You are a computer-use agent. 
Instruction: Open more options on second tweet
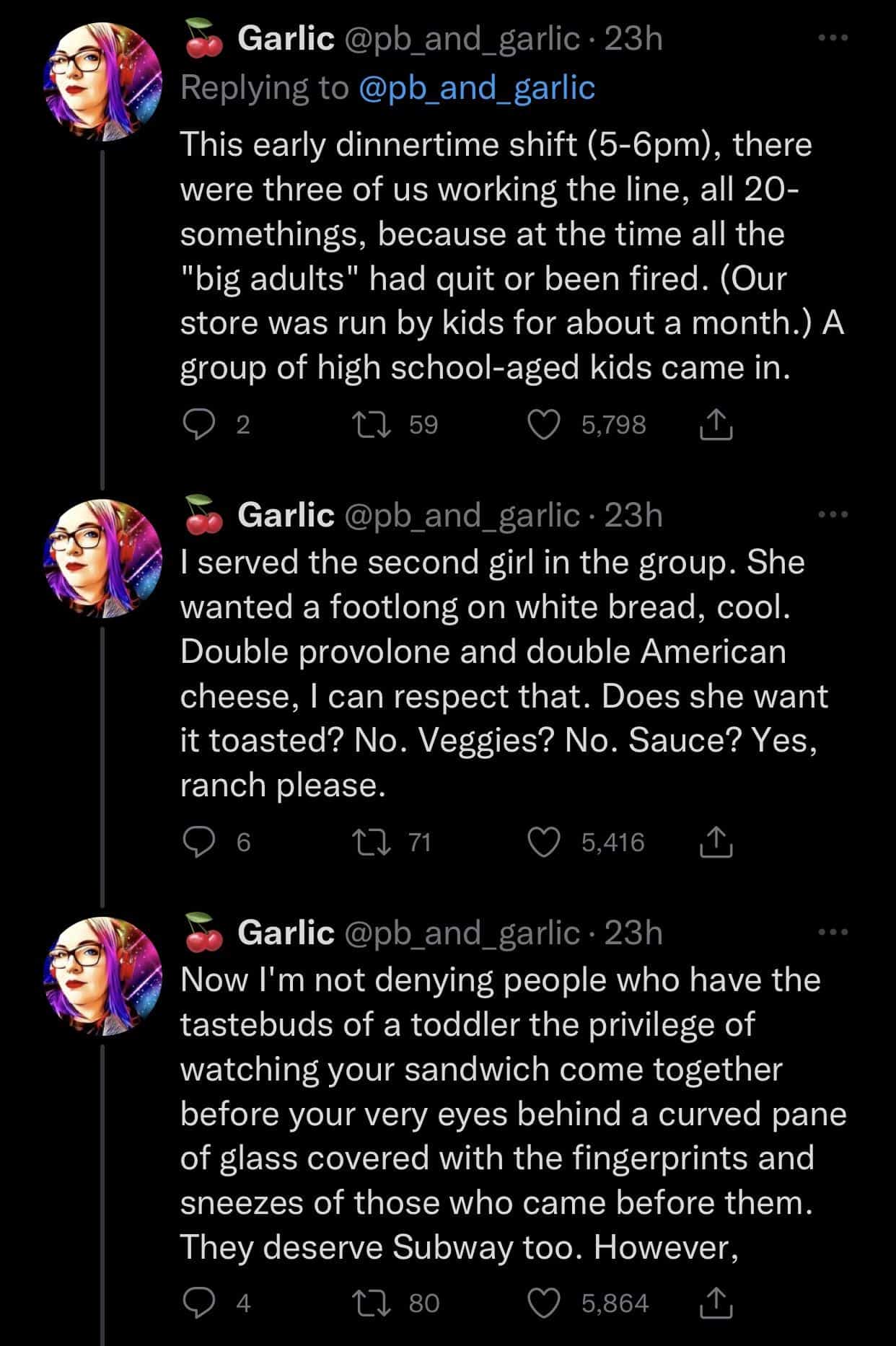(x=834, y=514)
